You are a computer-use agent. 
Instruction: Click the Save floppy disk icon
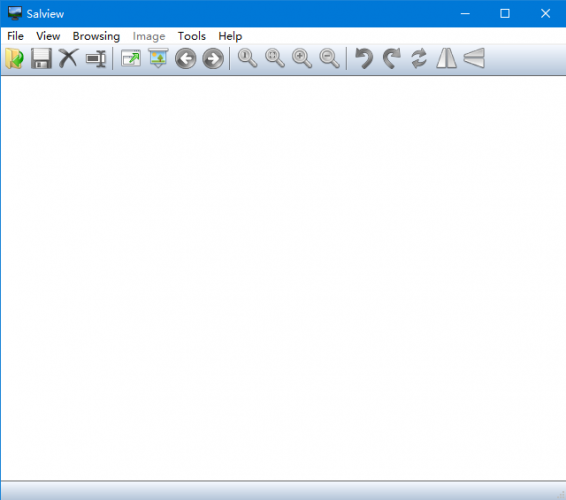click(x=41, y=58)
